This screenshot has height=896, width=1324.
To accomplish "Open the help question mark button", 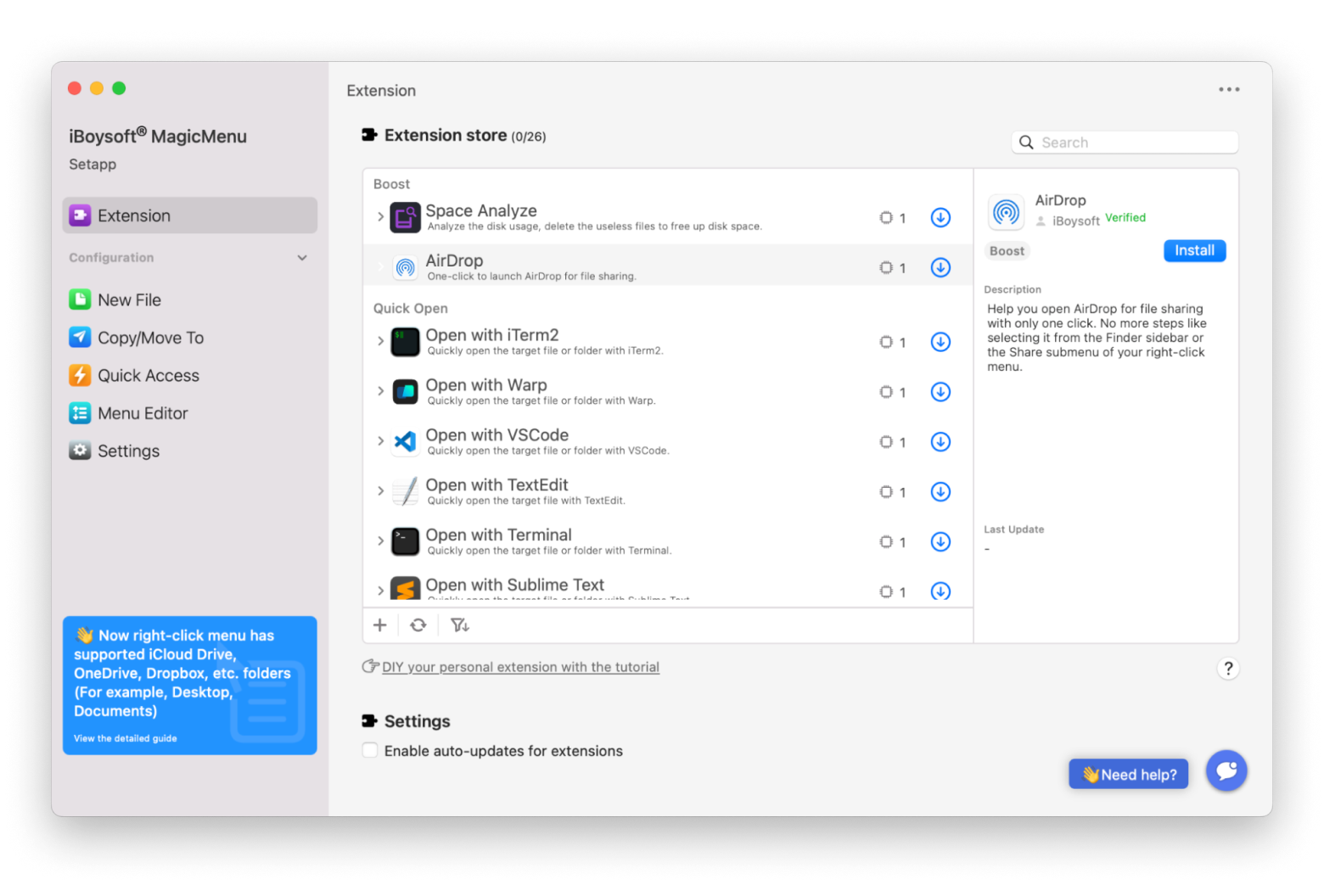I will [x=1227, y=669].
